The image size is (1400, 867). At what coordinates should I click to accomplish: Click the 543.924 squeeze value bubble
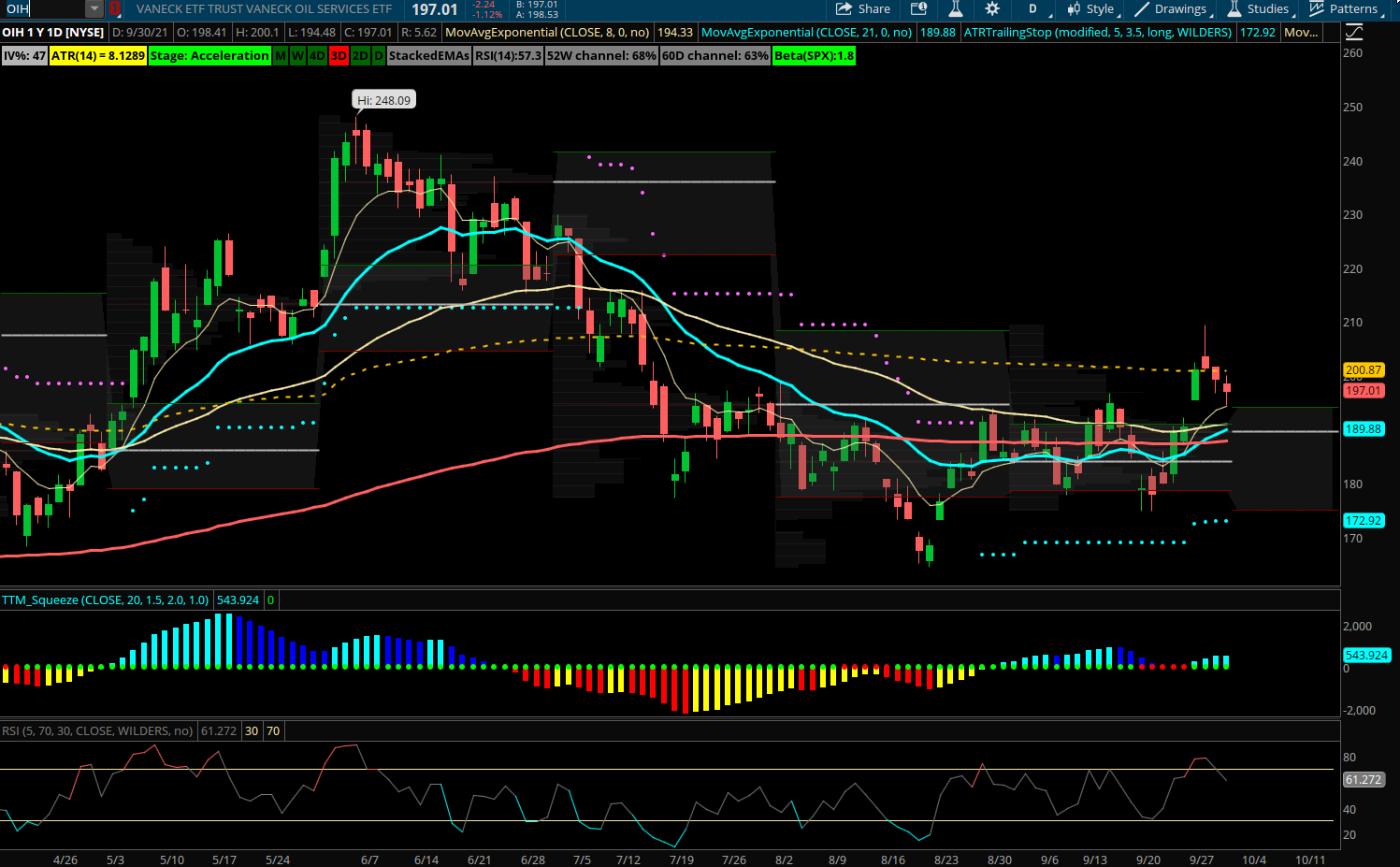tap(1366, 656)
